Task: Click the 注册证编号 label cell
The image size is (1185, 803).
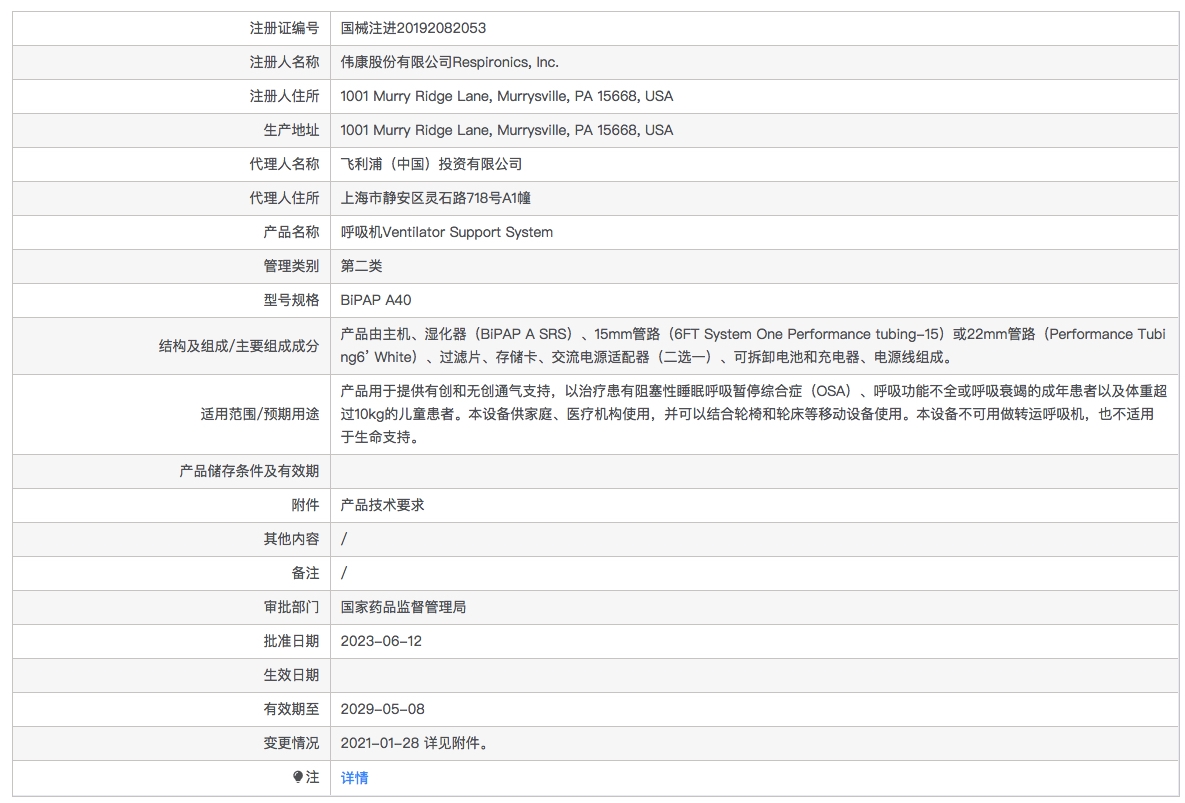Action: 172,28
